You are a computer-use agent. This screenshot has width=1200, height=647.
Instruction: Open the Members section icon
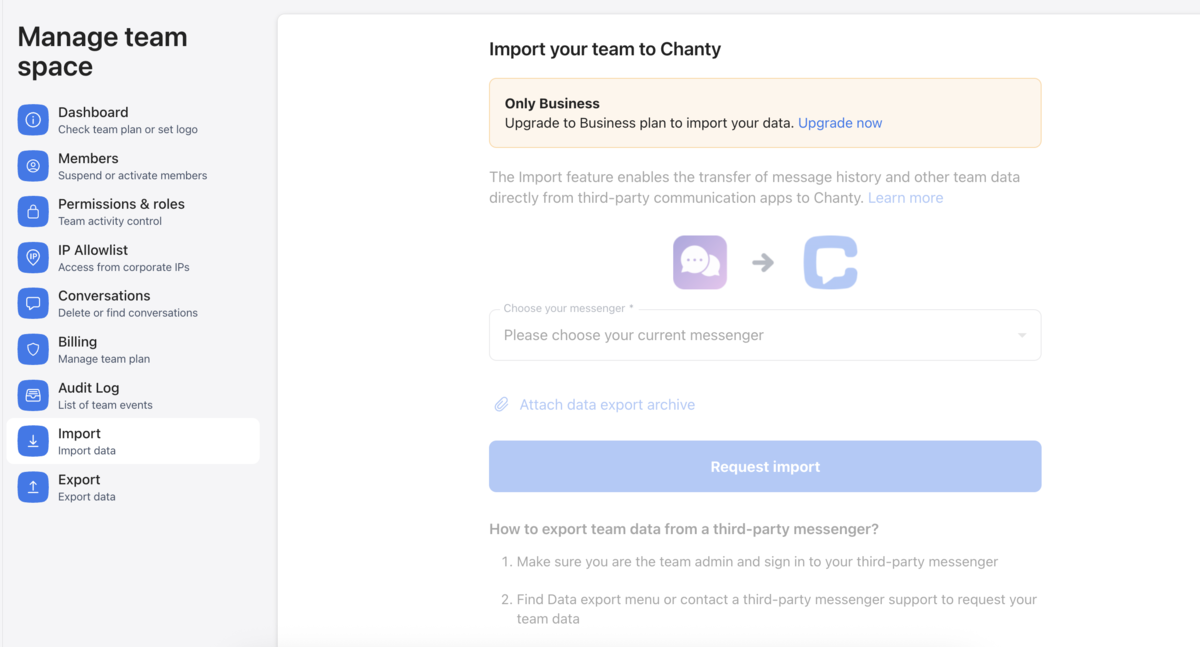tap(32, 166)
